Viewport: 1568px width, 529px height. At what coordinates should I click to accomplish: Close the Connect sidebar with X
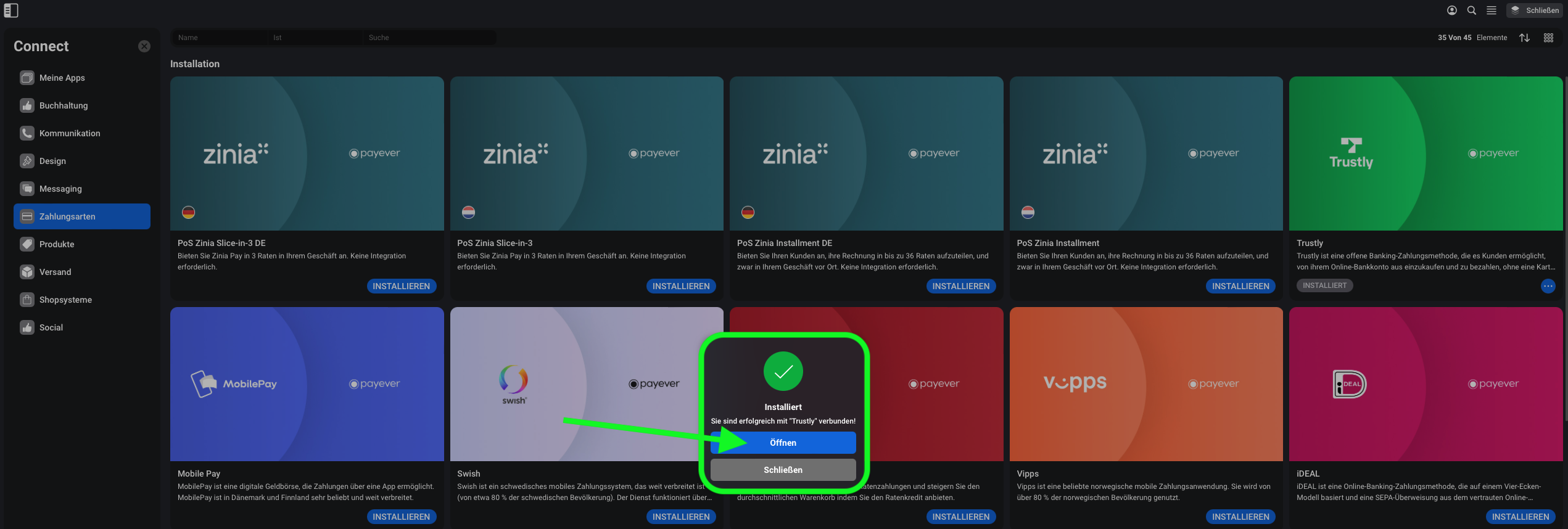click(x=144, y=46)
